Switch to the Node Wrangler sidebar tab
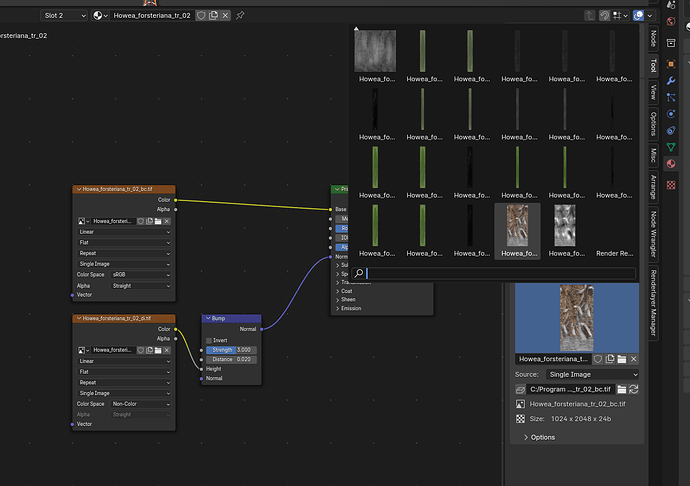The image size is (690, 486). tap(653, 234)
